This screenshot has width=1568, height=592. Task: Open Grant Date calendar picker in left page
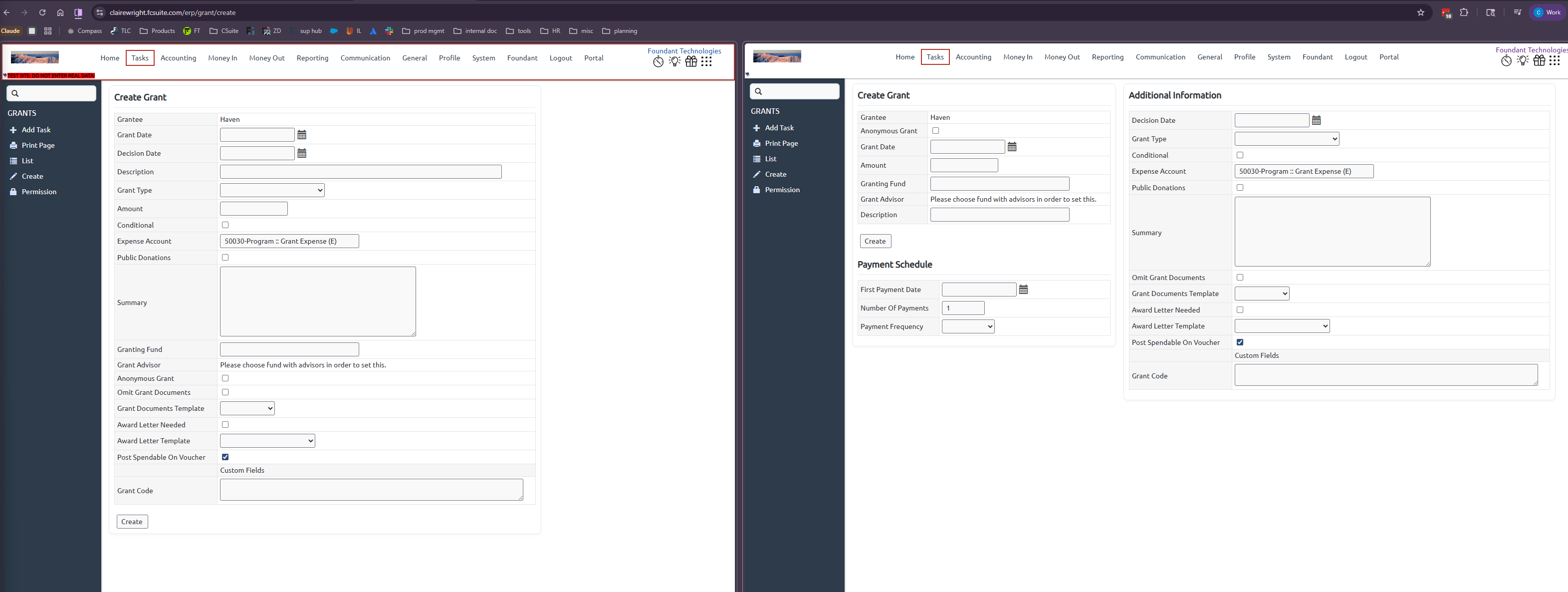click(x=301, y=135)
